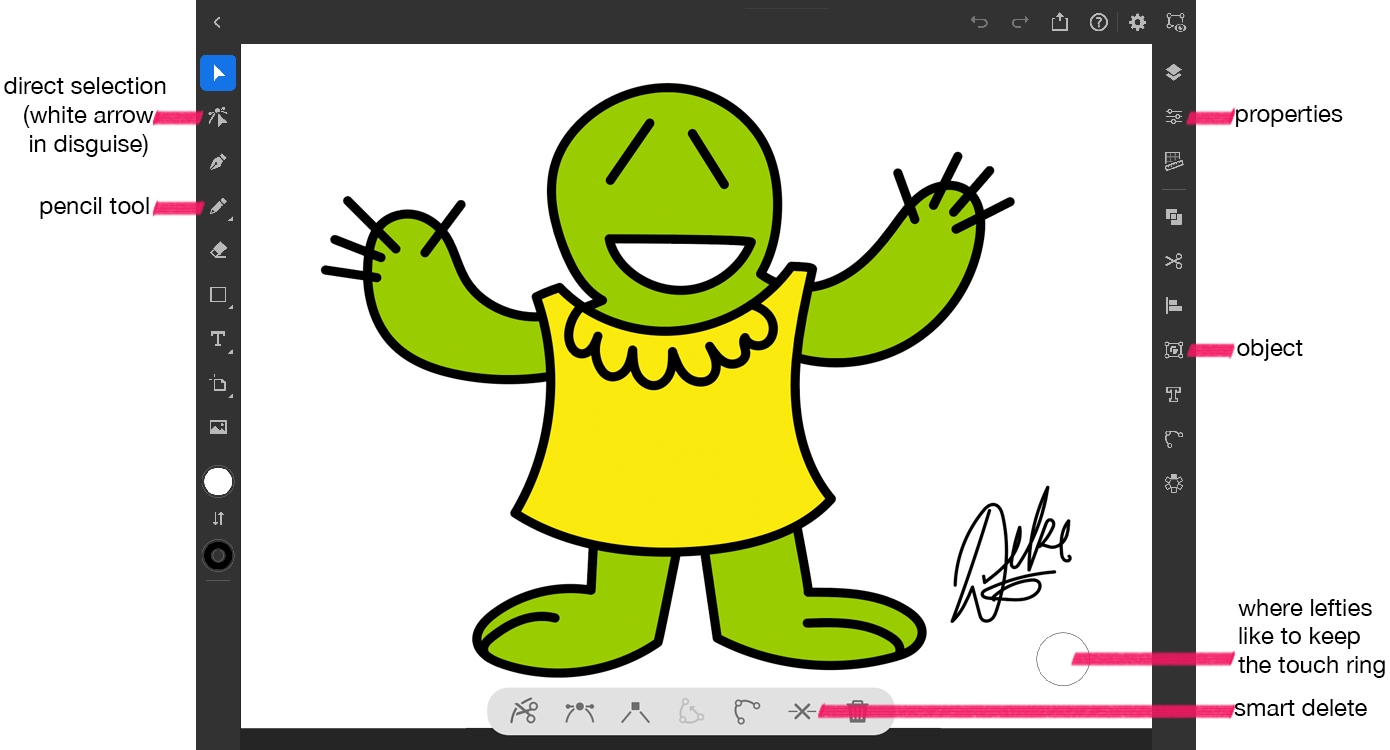Swap fill and stroke colors
Screen dimensions: 1390x750
[x=217, y=518]
